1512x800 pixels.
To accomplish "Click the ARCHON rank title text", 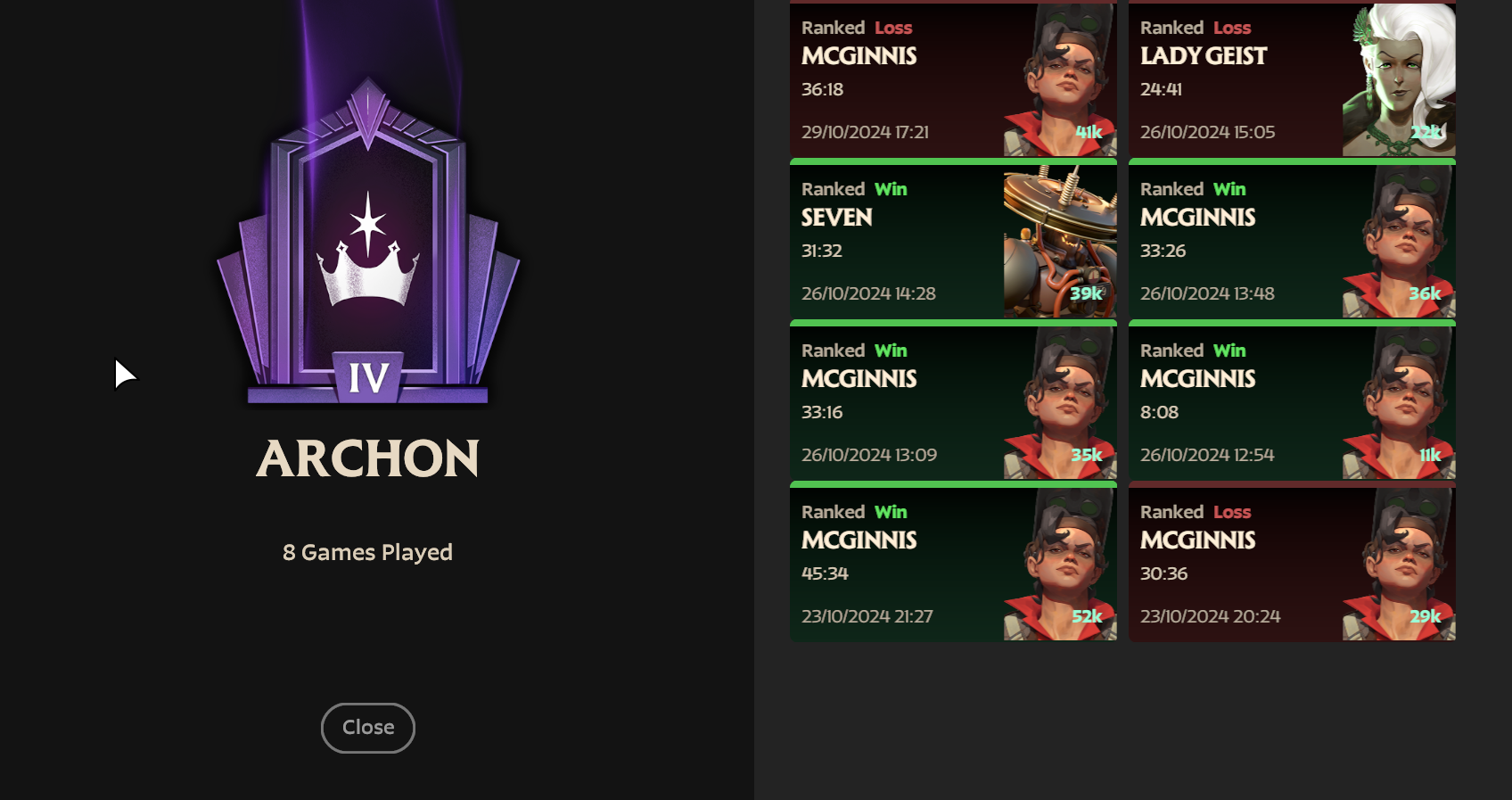I will click(x=368, y=458).
